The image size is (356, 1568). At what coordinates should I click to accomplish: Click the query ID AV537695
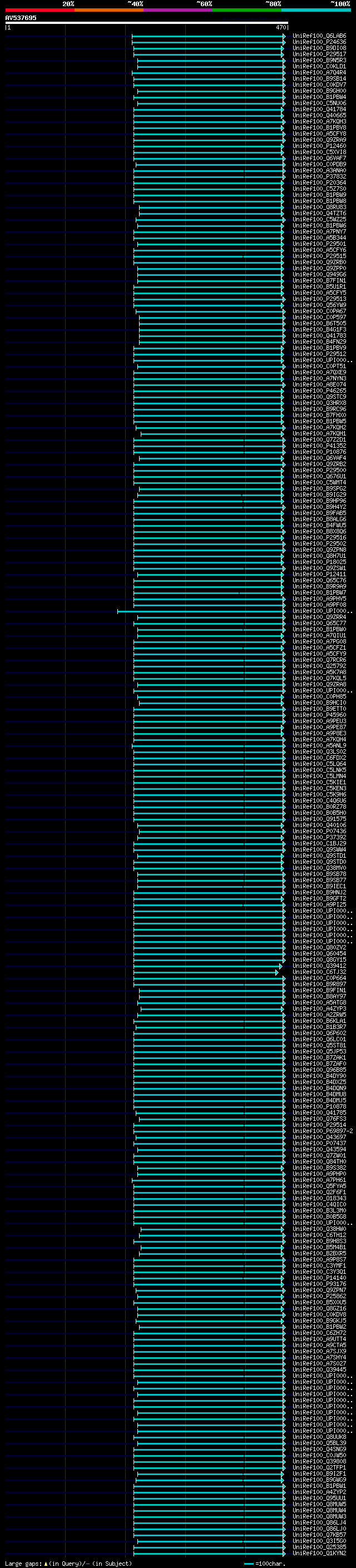[21, 18]
